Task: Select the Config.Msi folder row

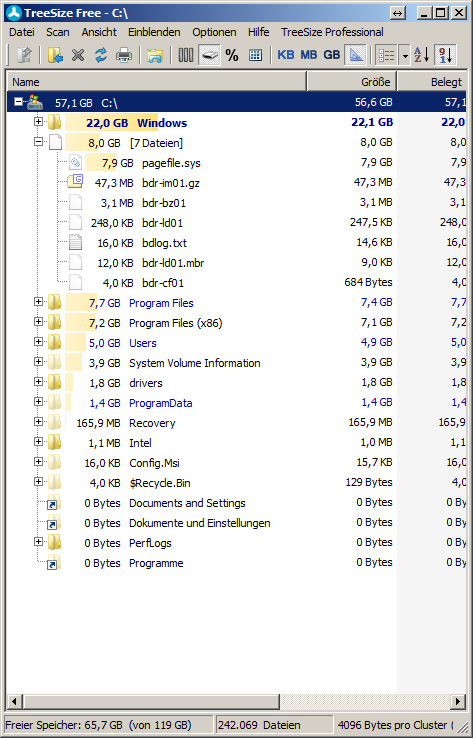Action: pyautogui.click(x=237, y=463)
